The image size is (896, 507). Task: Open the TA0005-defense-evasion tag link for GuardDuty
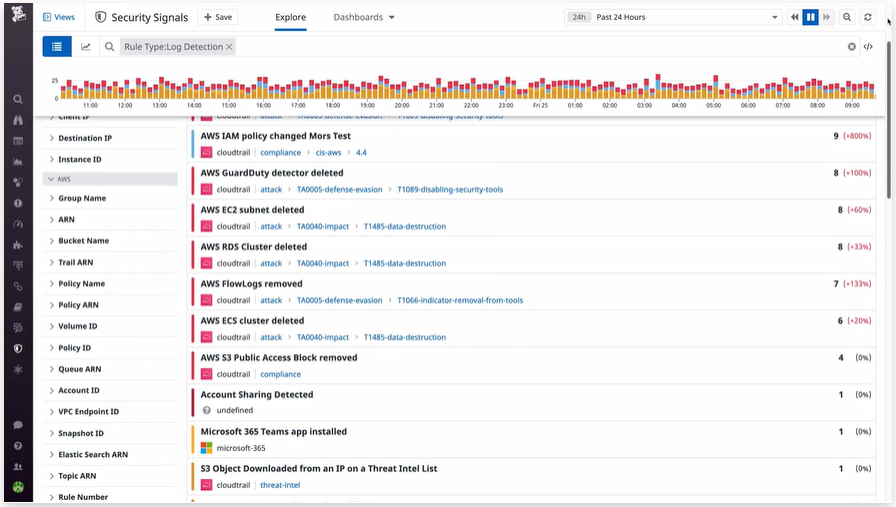tap(339, 189)
